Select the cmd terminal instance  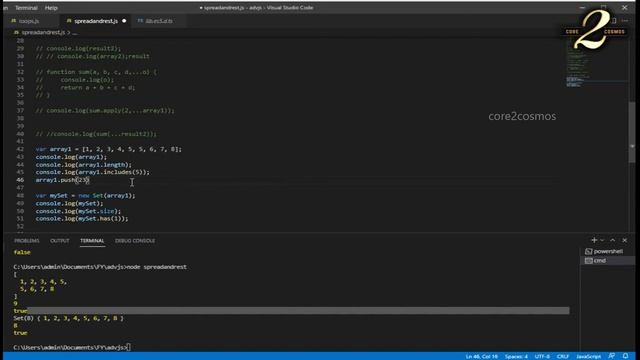pos(607,260)
